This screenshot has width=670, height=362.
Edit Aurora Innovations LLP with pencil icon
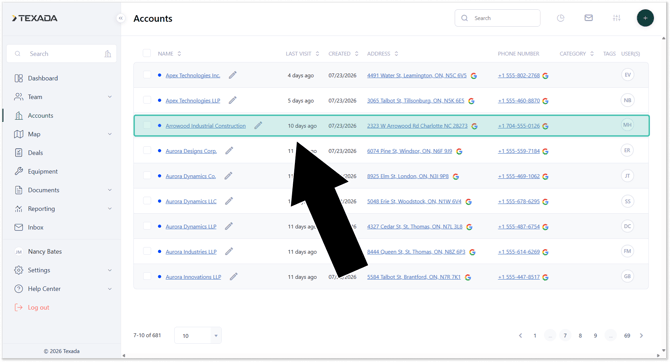coord(233,277)
